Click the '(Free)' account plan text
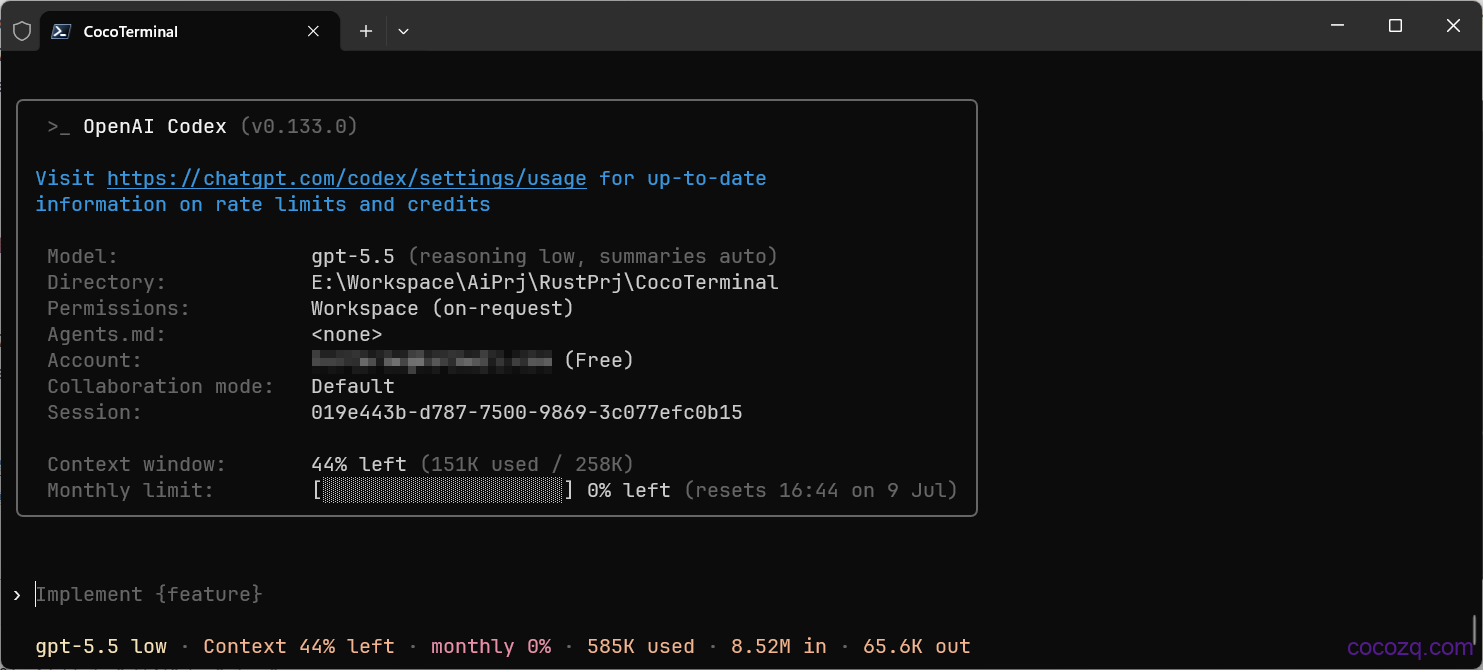Screen dimensions: 1483x670 tap(599, 360)
